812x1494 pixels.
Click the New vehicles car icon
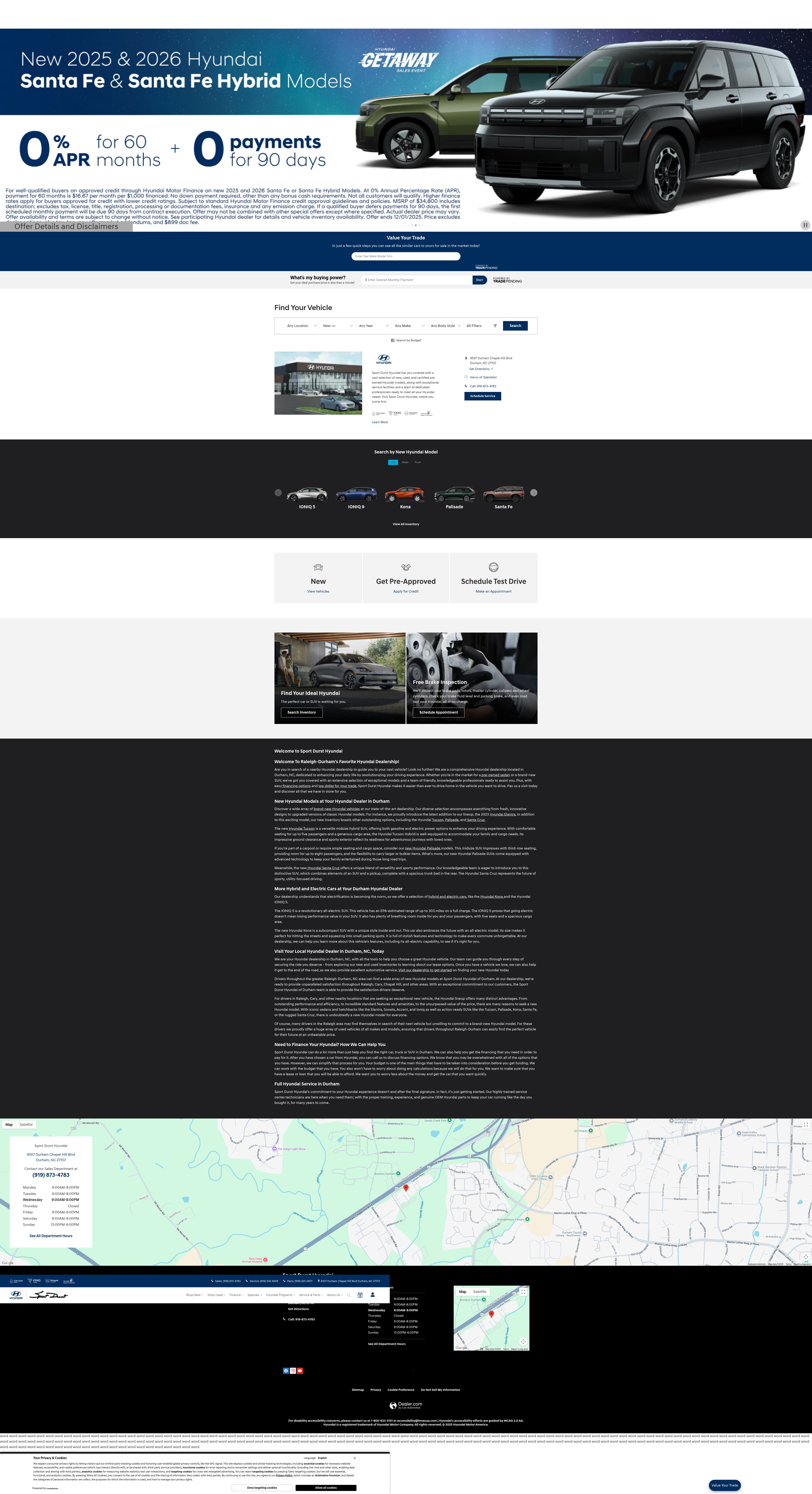(x=318, y=567)
